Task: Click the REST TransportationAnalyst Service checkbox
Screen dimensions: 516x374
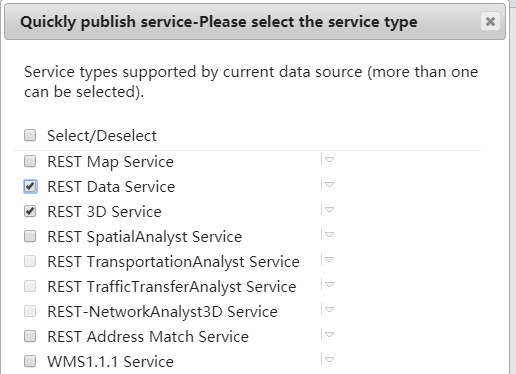Action: (30, 261)
